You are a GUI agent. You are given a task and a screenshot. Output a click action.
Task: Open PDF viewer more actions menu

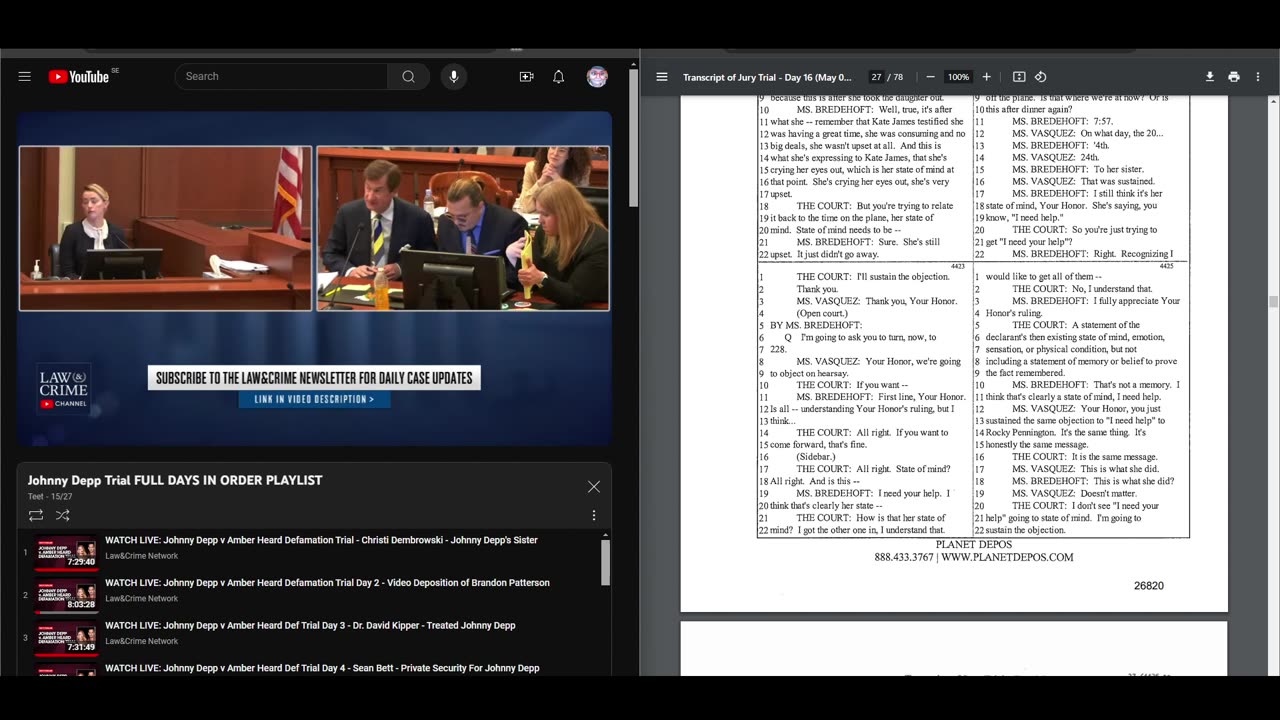click(x=1258, y=77)
